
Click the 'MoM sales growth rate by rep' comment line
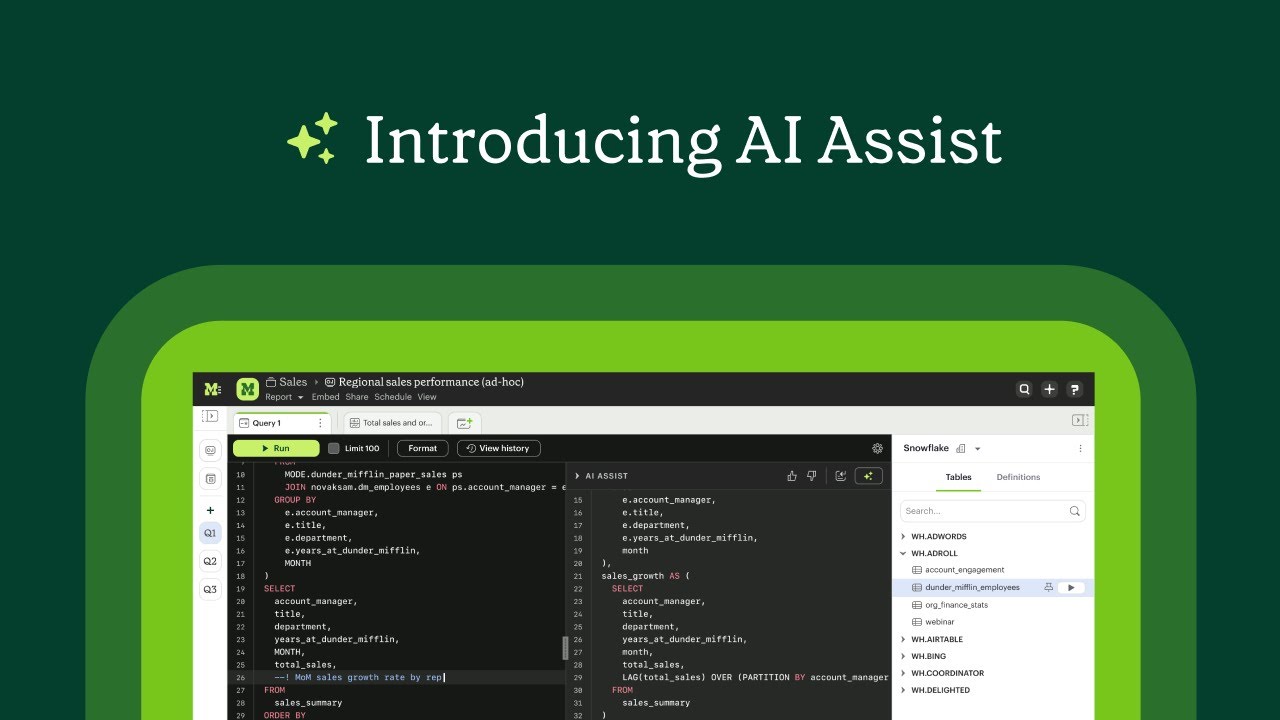pyautogui.click(x=359, y=677)
